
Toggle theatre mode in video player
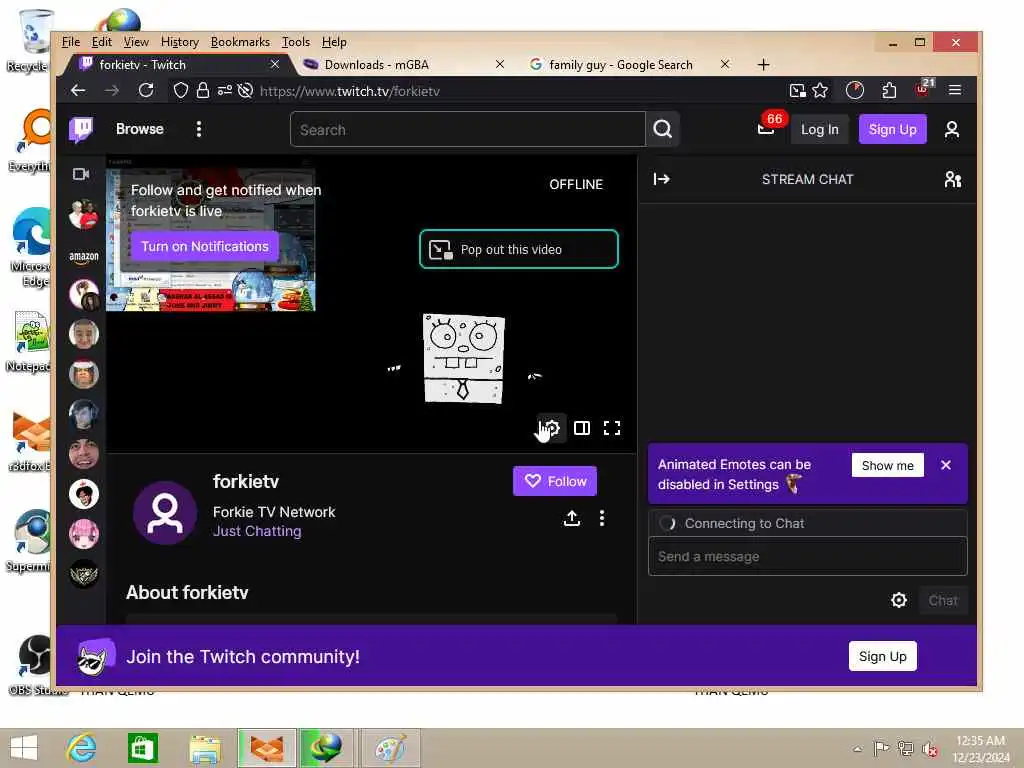(582, 428)
